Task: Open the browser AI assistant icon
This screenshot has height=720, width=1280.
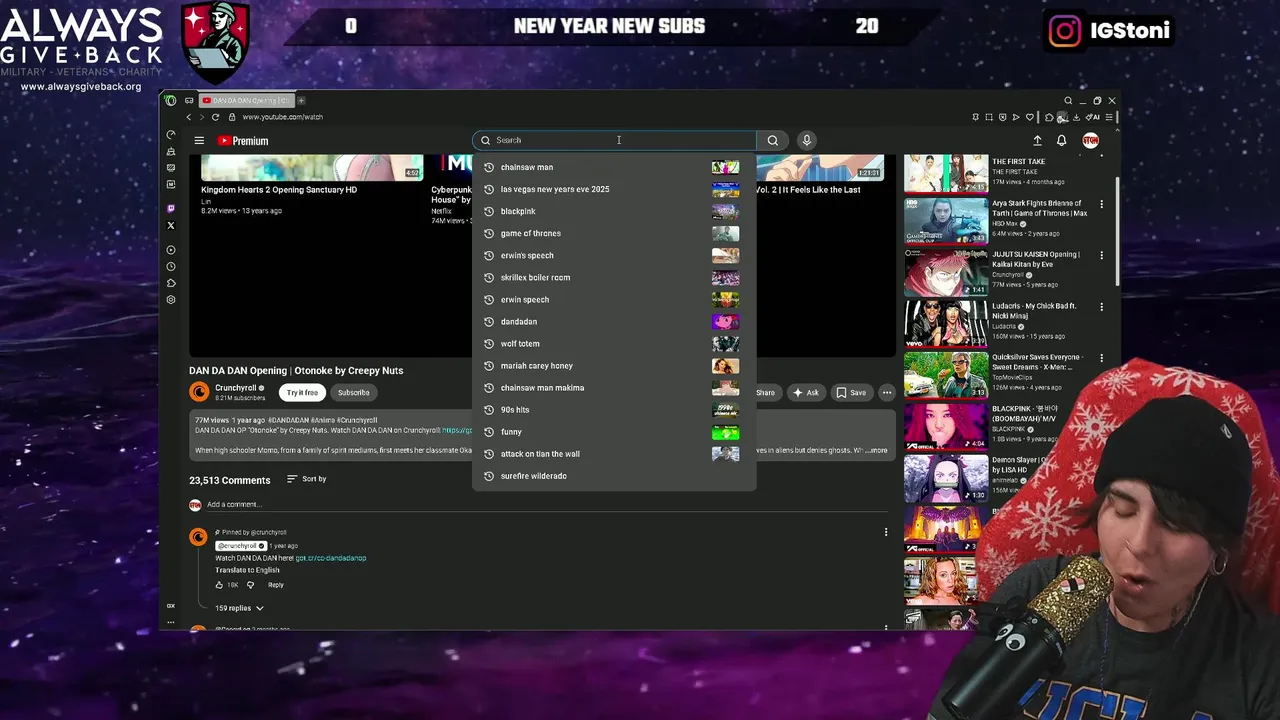Action: point(1092,117)
